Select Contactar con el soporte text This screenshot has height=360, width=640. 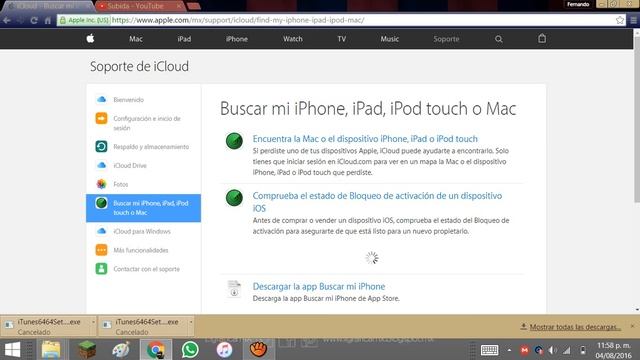pyautogui.click(x=147, y=269)
